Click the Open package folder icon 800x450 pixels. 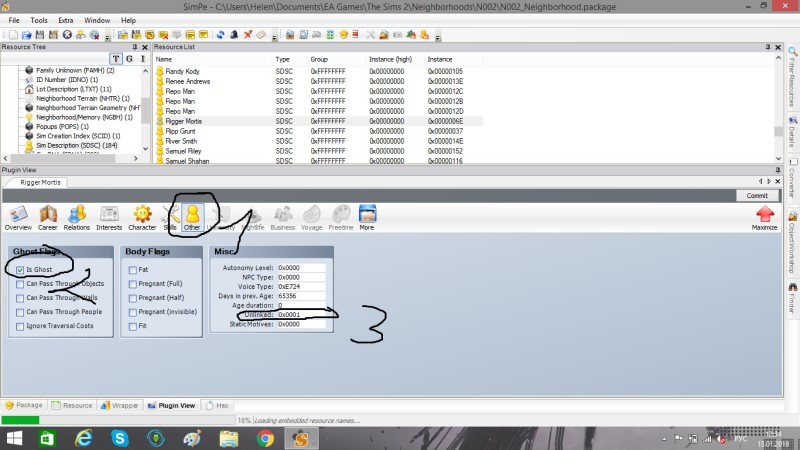click(27, 35)
